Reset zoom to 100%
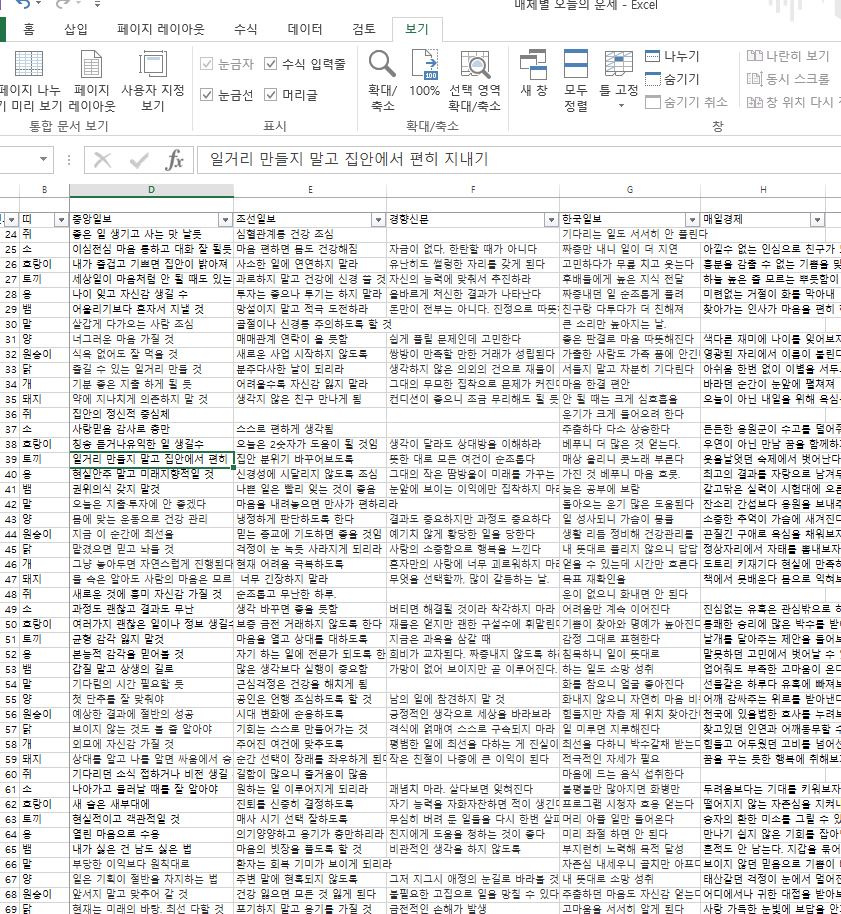Image resolution: width=841 pixels, height=914 pixels. [x=424, y=73]
